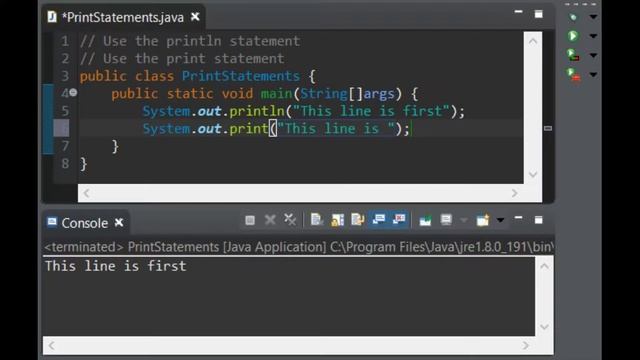Click 'String' parameter type in main signature

click(x=324, y=94)
